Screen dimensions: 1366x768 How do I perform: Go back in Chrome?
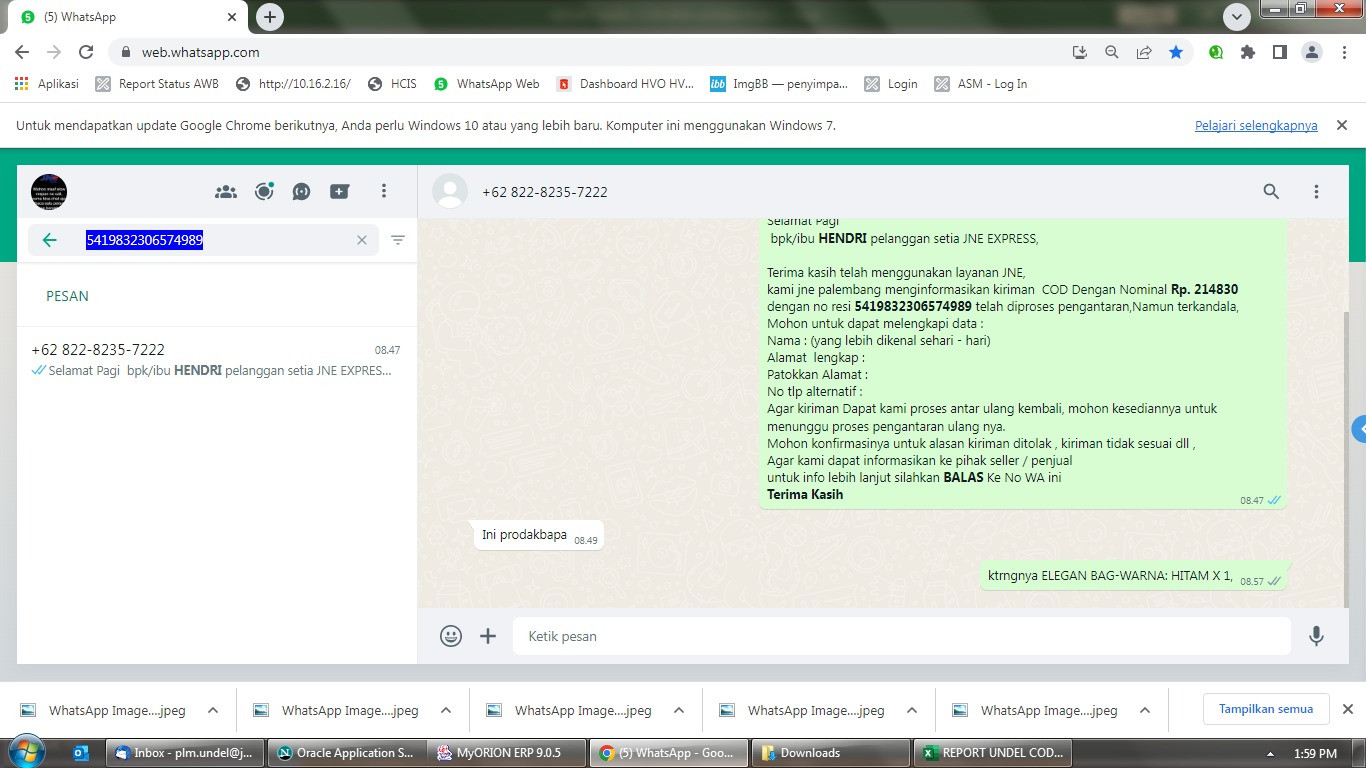(x=22, y=52)
